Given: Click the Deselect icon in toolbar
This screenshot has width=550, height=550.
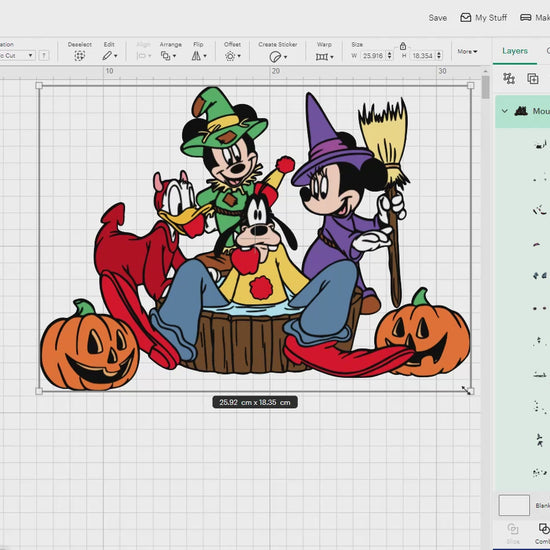Looking at the screenshot, I should 80,56.
